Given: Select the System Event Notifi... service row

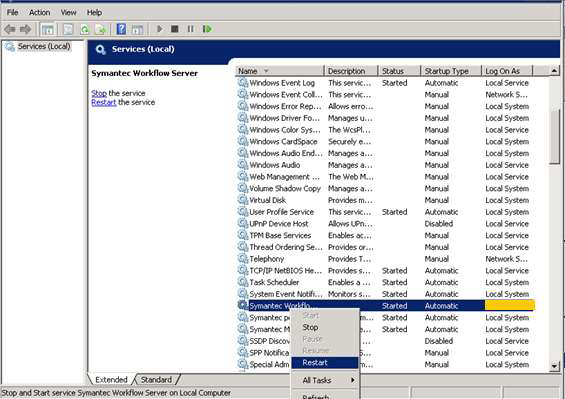Looking at the screenshot, I should tap(386, 294).
